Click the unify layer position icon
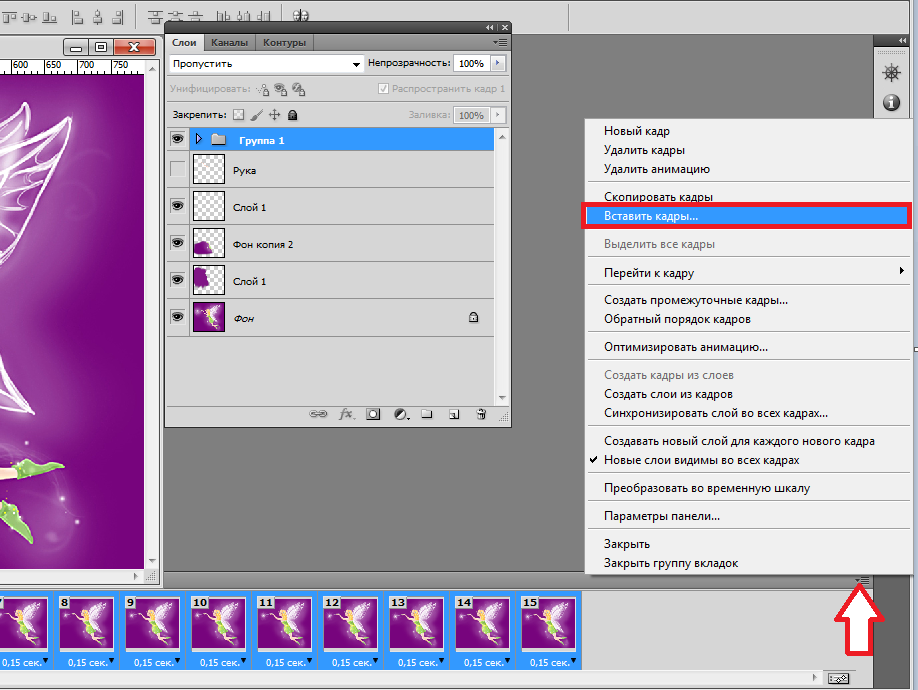This screenshot has height=690, width=918. [263, 89]
